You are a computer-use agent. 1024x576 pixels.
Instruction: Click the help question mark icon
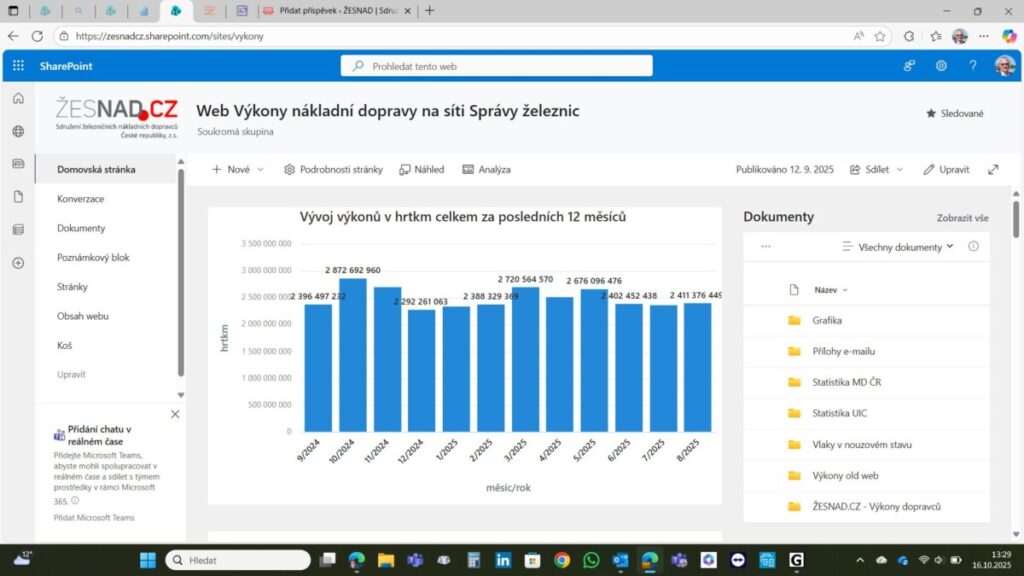(x=972, y=66)
